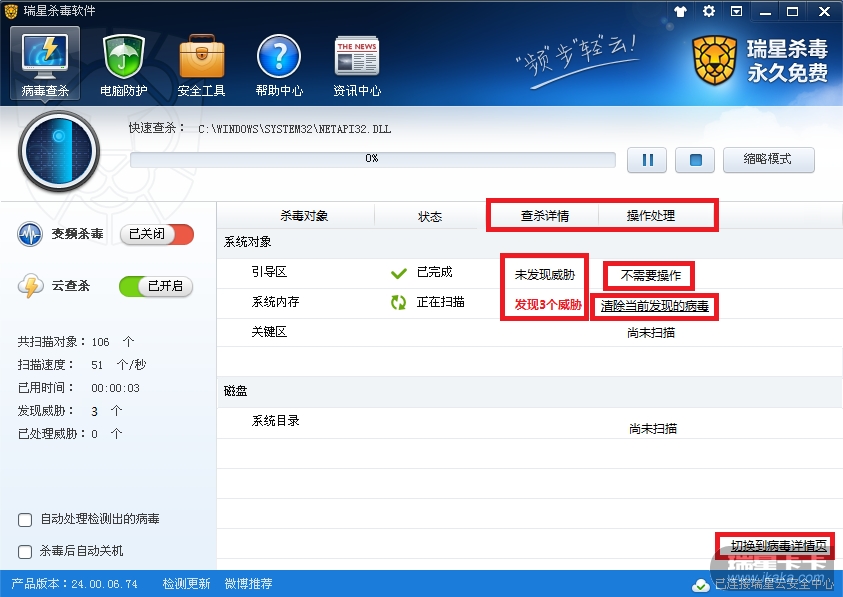Maximize the 瑞星杀毒软件 window
Screen dimensions: 843x597
pyautogui.click(x=792, y=11)
